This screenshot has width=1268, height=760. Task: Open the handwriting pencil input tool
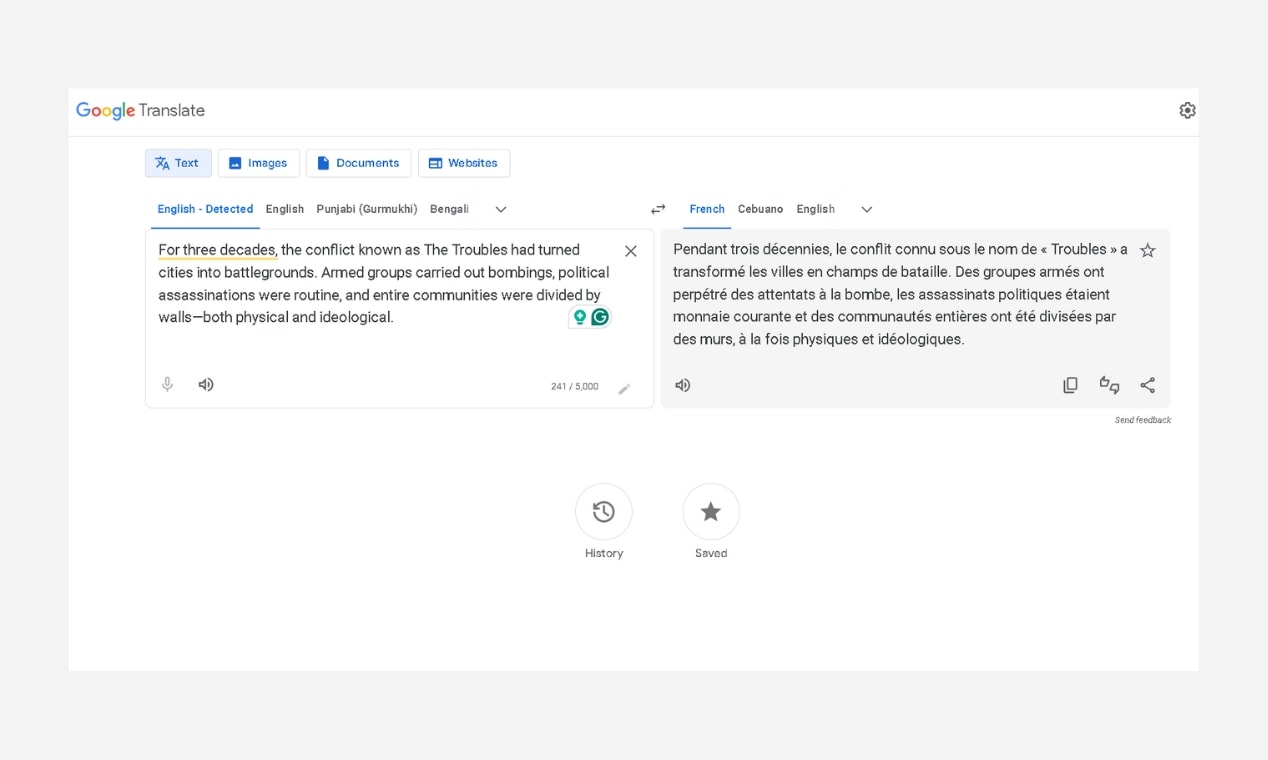click(624, 388)
